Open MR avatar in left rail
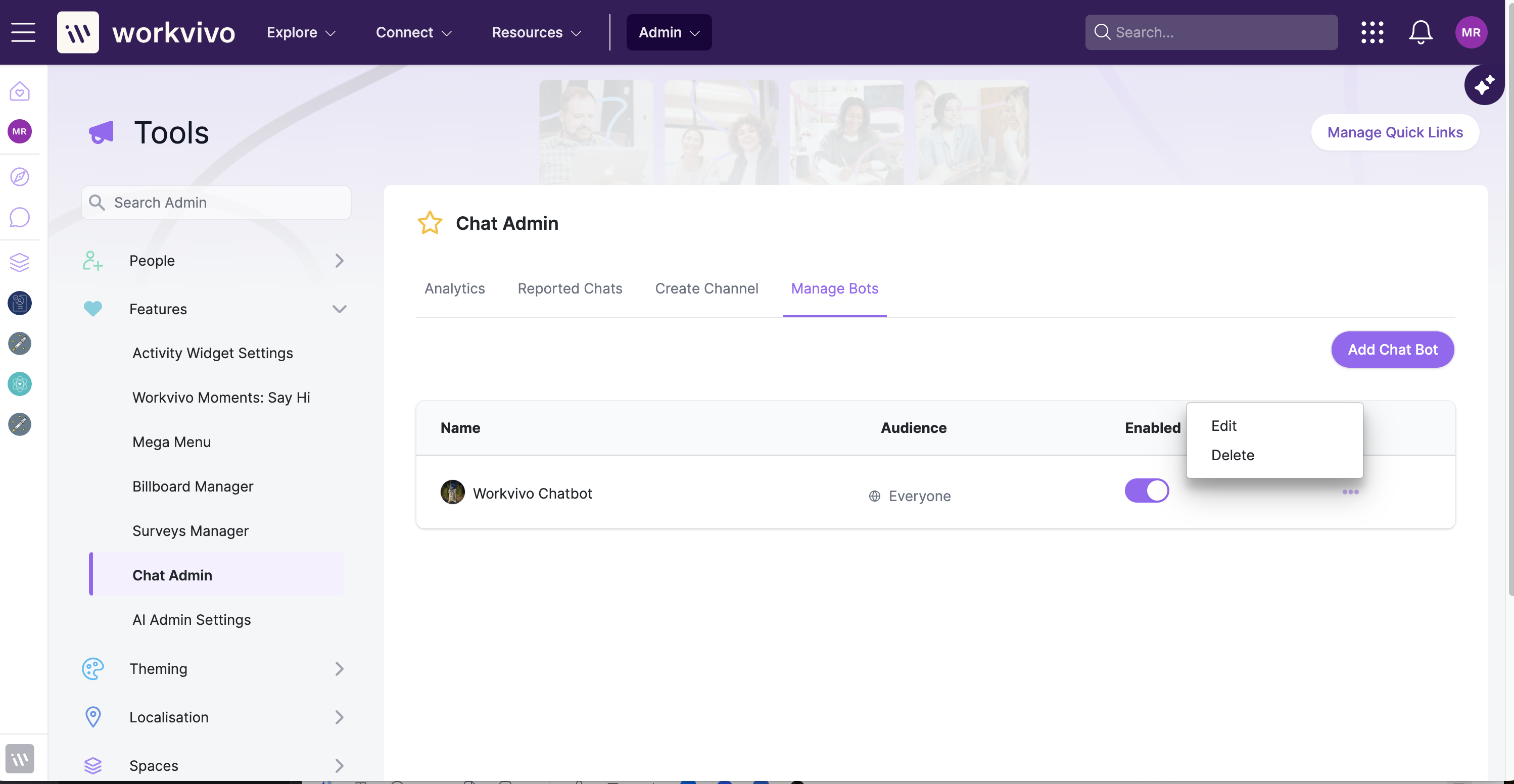 (19, 131)
